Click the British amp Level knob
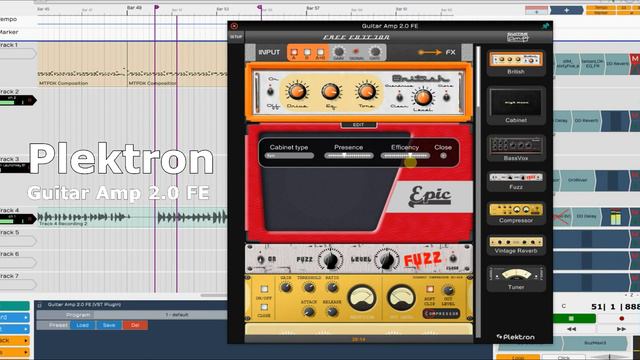 (x=423, y=98)
